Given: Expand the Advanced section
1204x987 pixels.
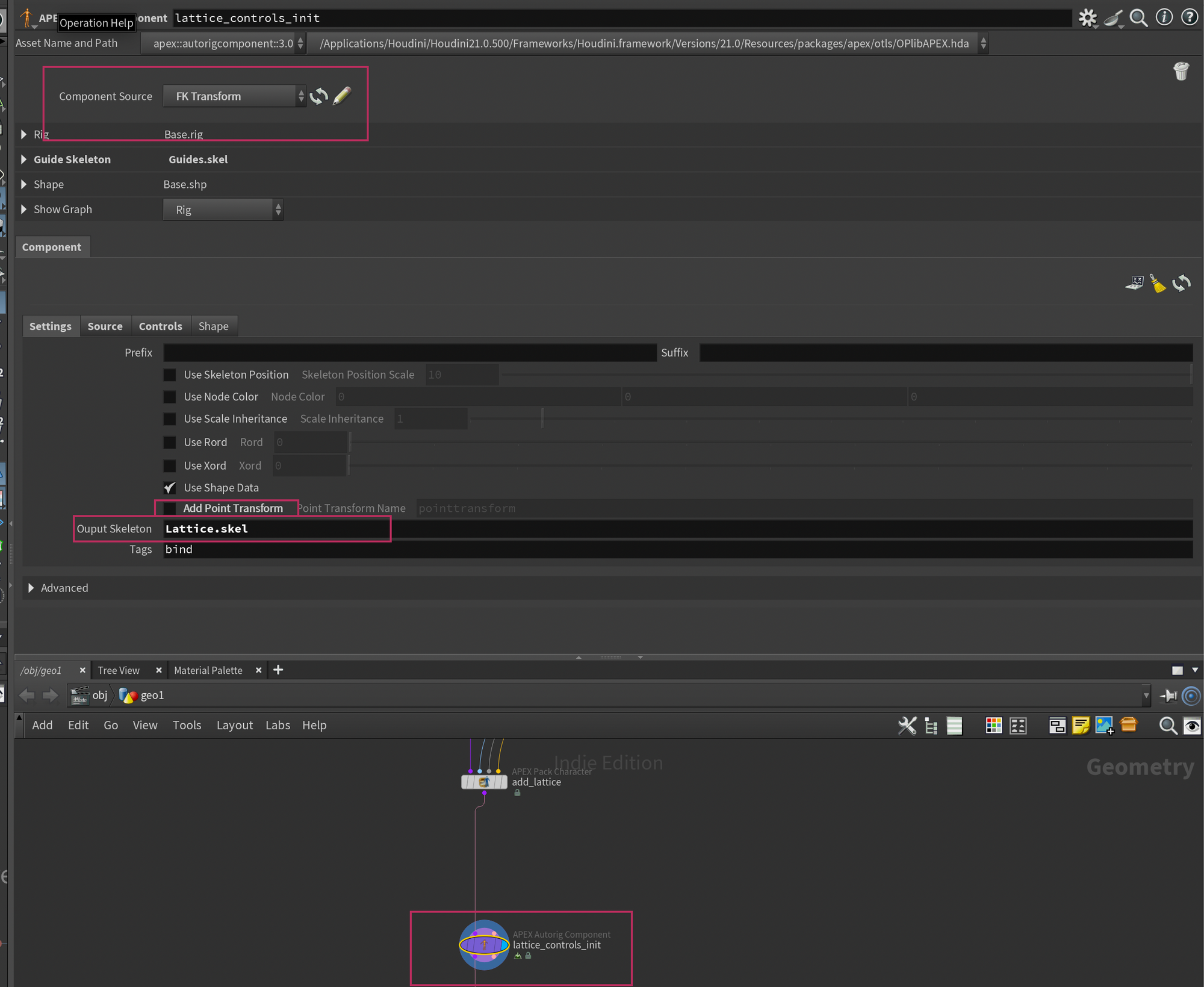Looking at the screenshot, I should coord(31,588).
